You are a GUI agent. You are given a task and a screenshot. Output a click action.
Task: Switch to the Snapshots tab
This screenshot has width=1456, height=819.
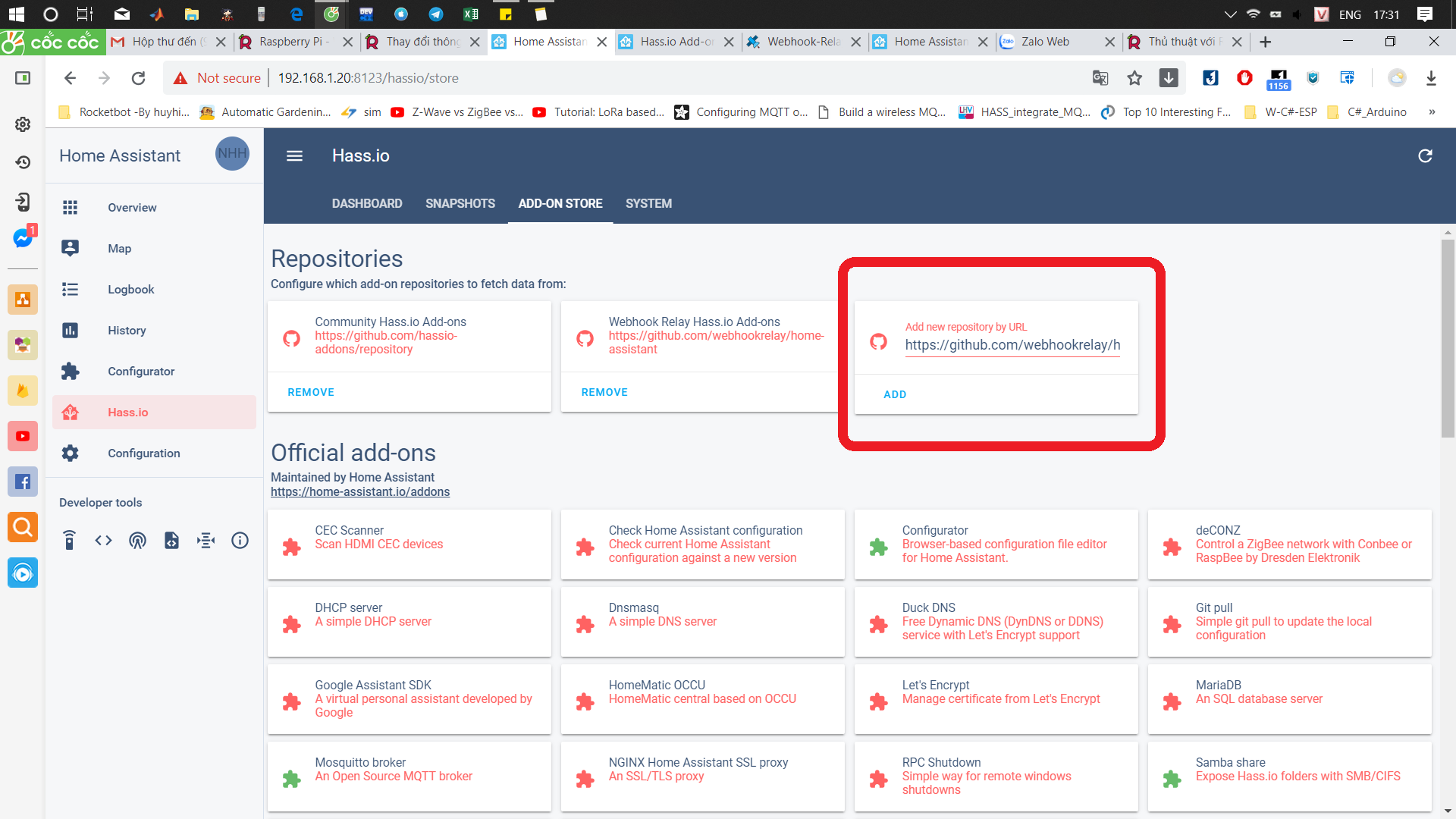460,203
